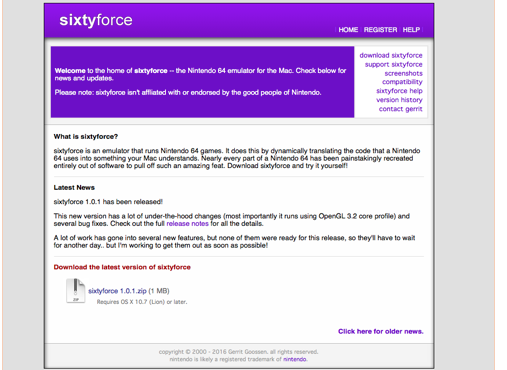Click 'Requires OS X 10.7 (Lion) or later.' text
507x370 pixels.
142,302
